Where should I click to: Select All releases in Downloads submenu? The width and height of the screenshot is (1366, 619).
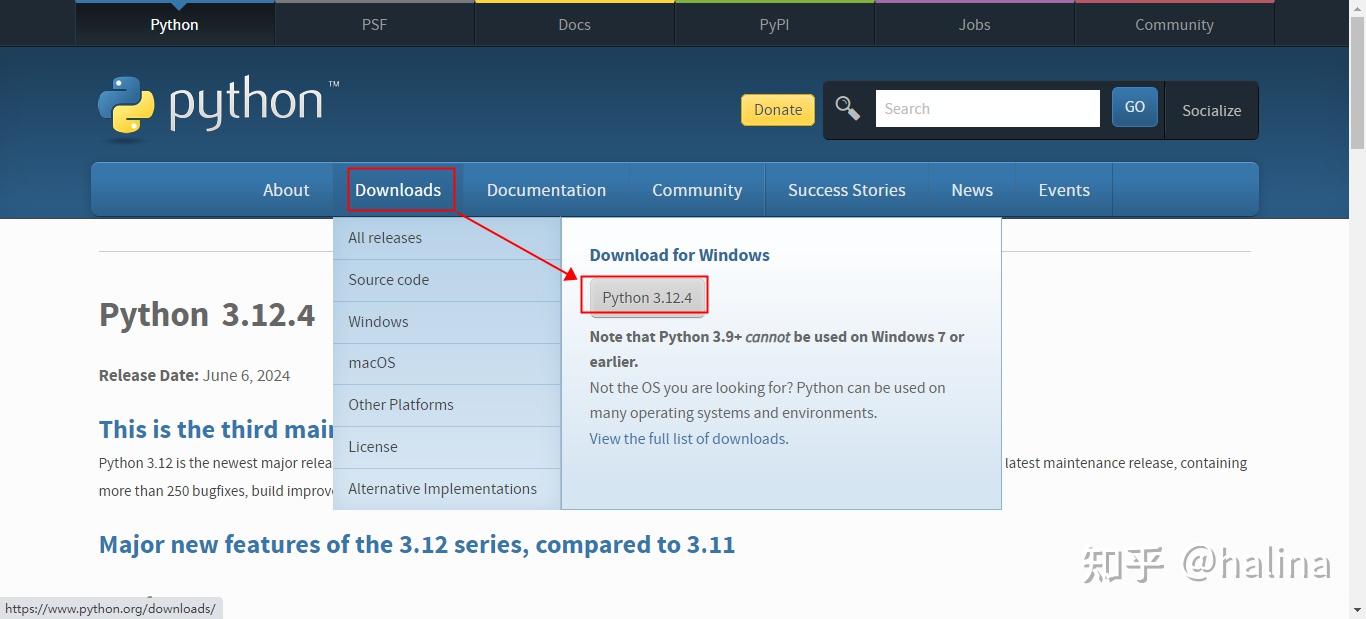447,238
